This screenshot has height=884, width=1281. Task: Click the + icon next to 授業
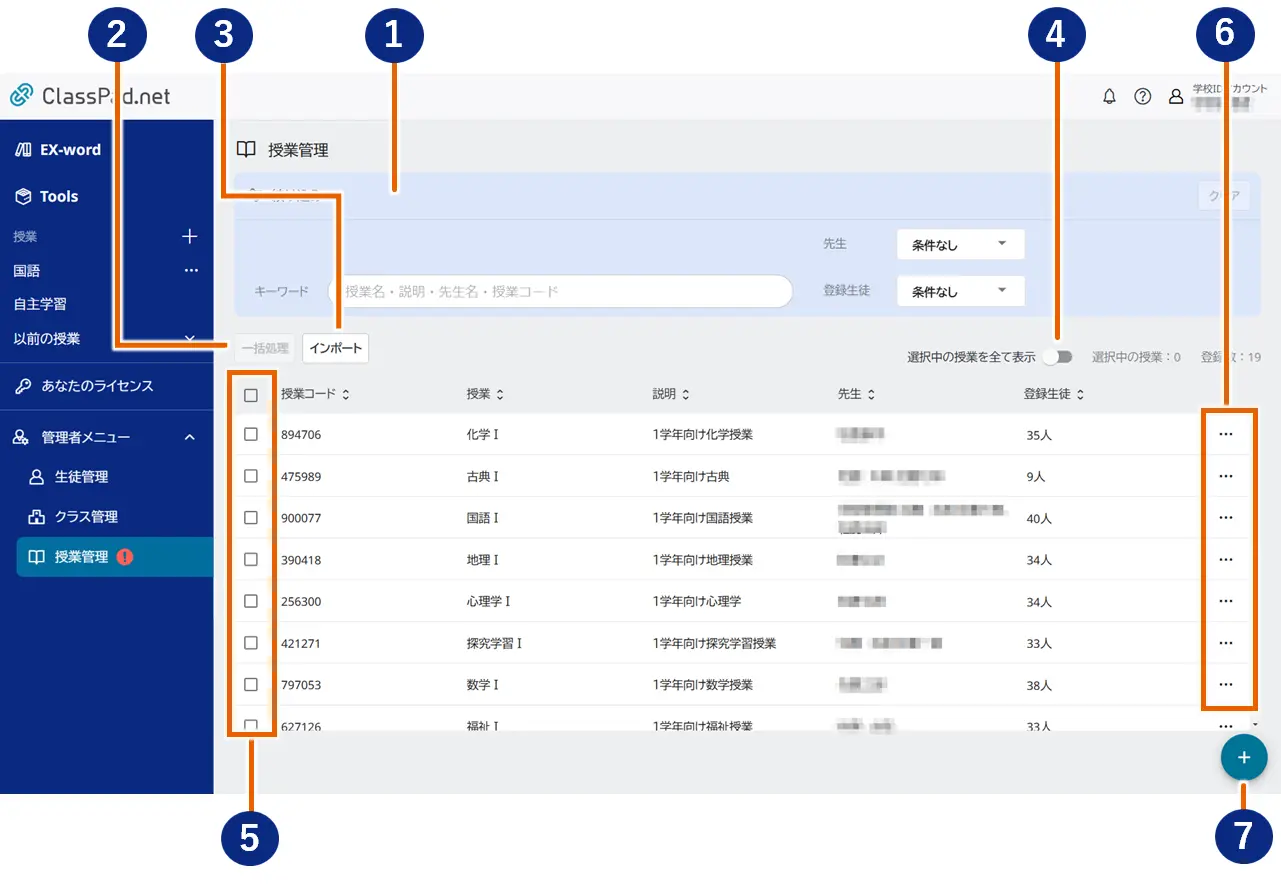click(x=189, y=236)
